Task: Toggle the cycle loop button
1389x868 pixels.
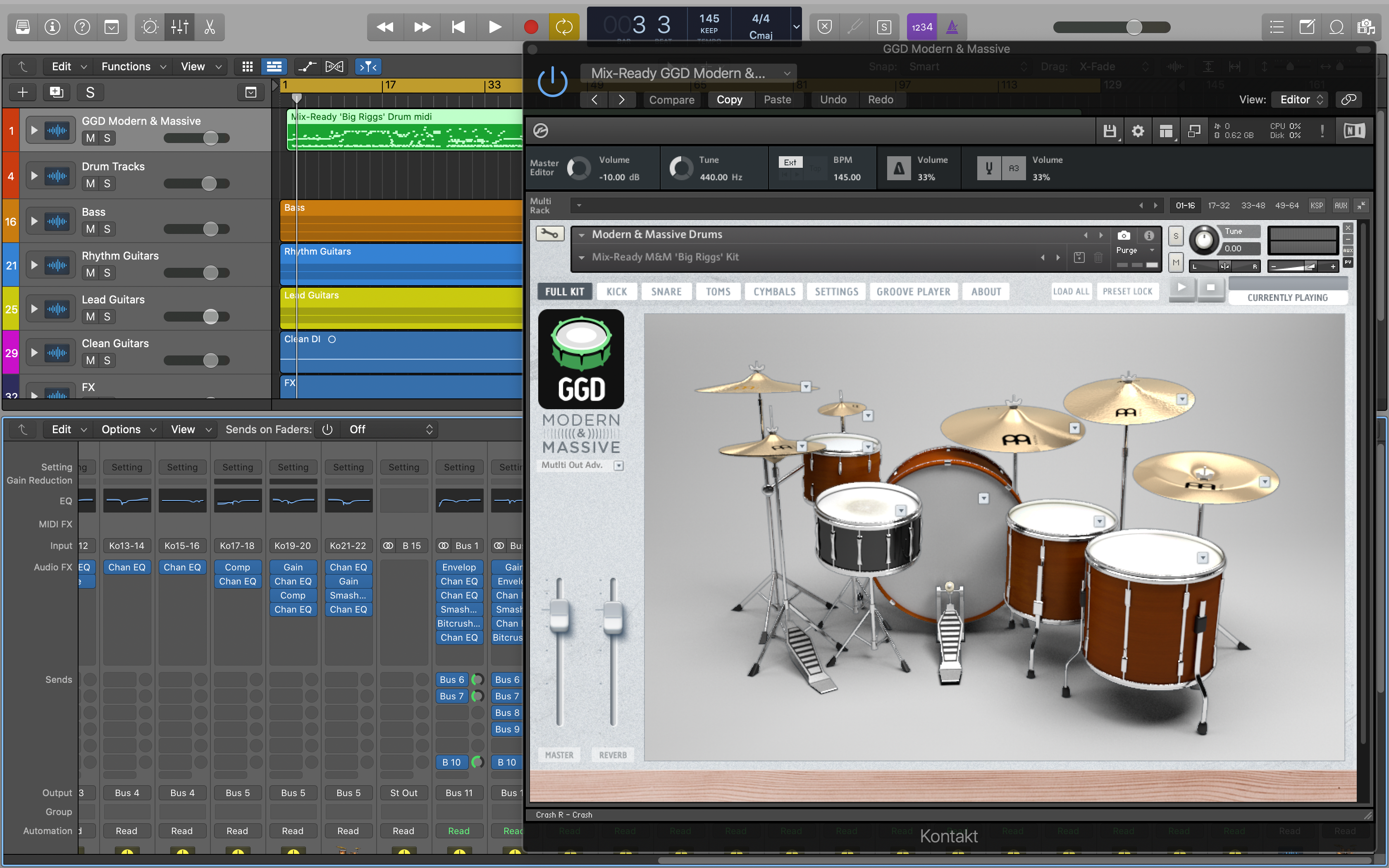Action: [x=564, y=27]
